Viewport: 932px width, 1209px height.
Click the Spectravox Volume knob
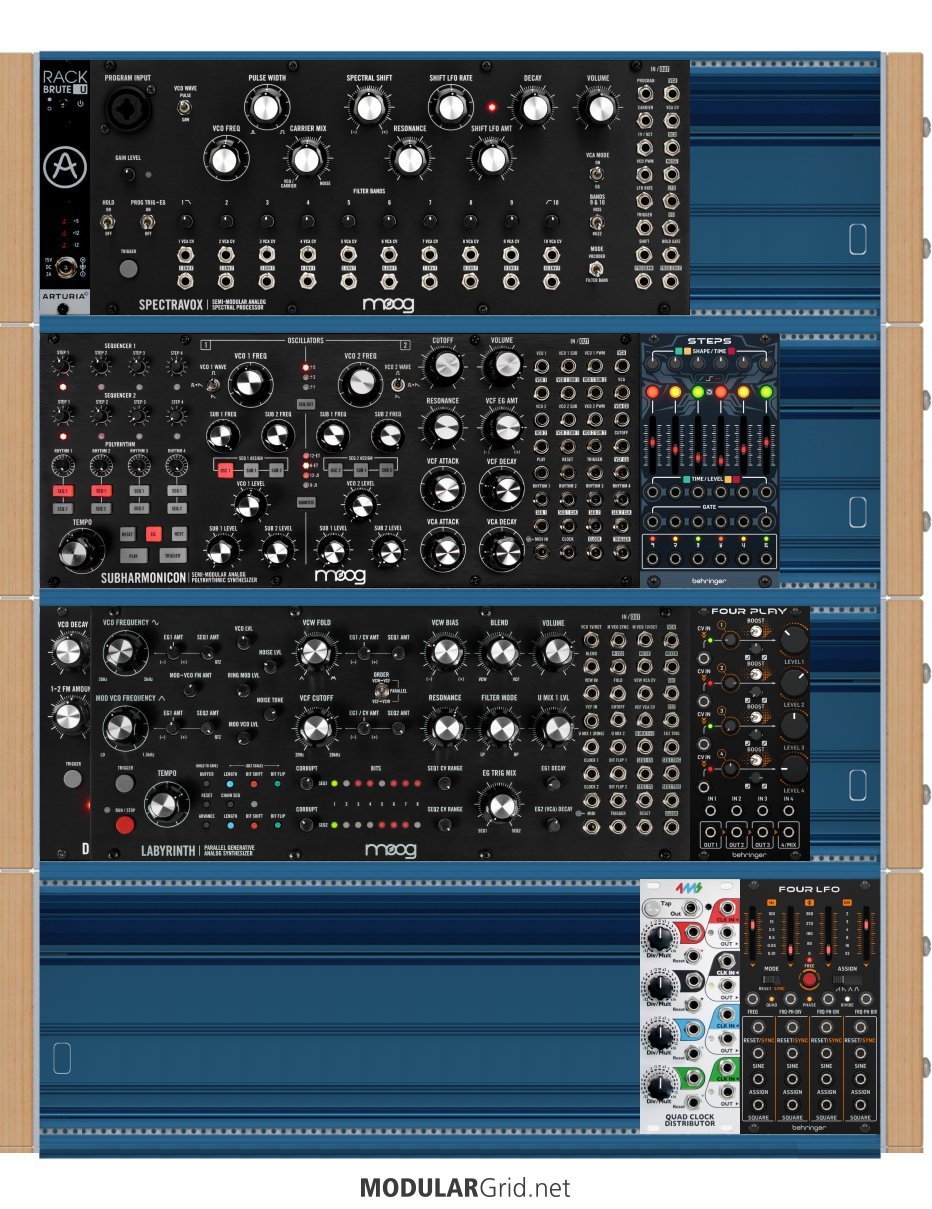coord(598,109)
